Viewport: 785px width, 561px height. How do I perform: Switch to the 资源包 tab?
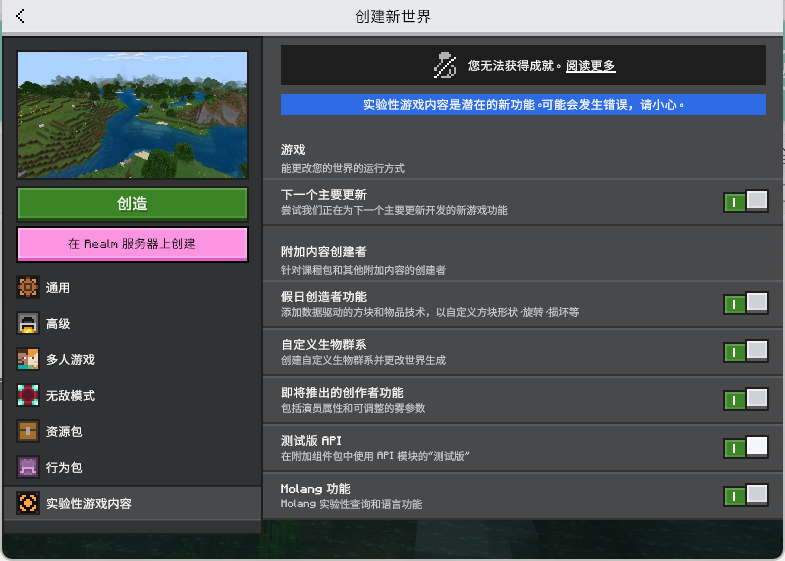pyautogui.click(x=132, y=431)
